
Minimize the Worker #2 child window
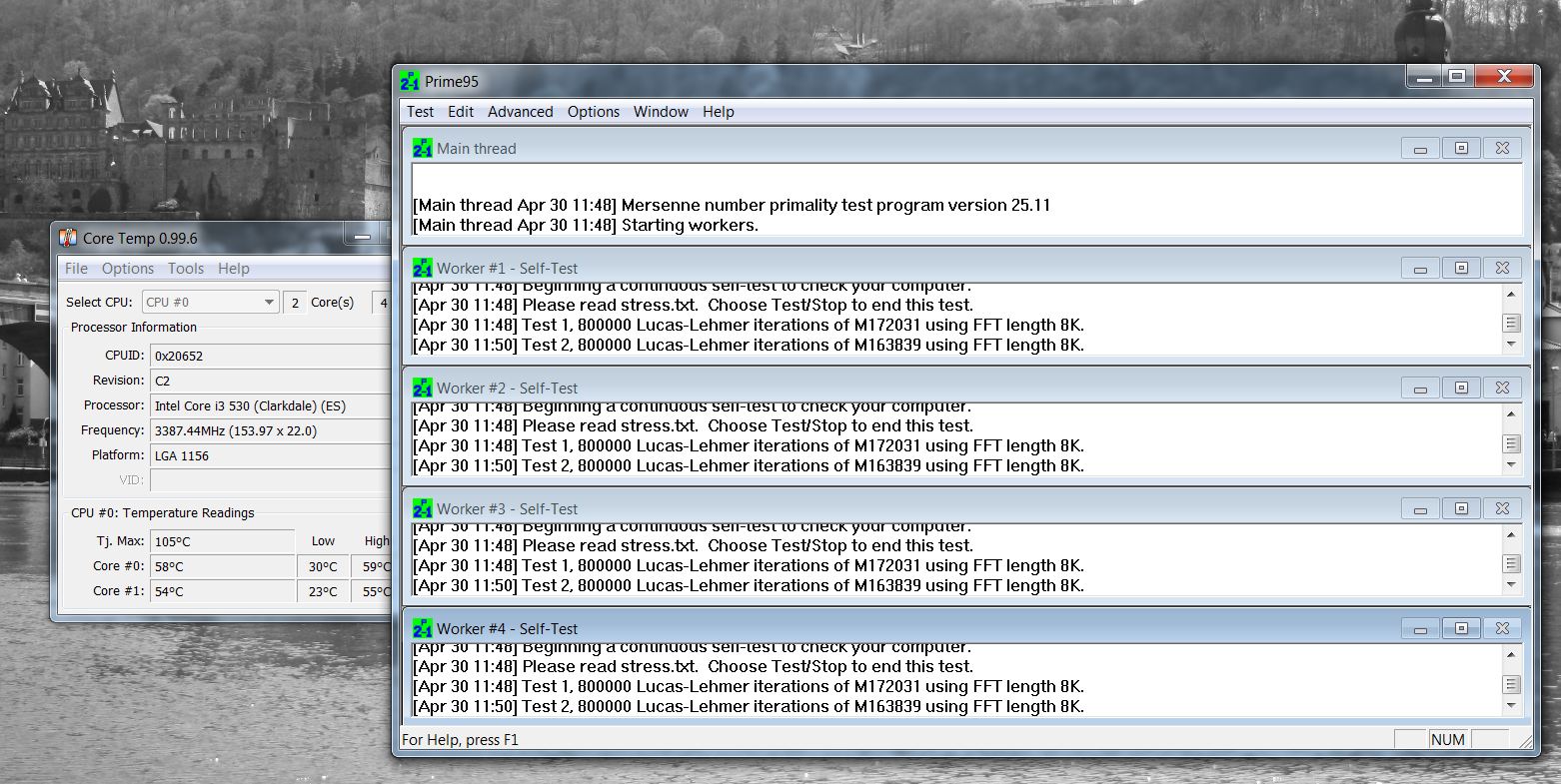click(x=1420, y=388)
